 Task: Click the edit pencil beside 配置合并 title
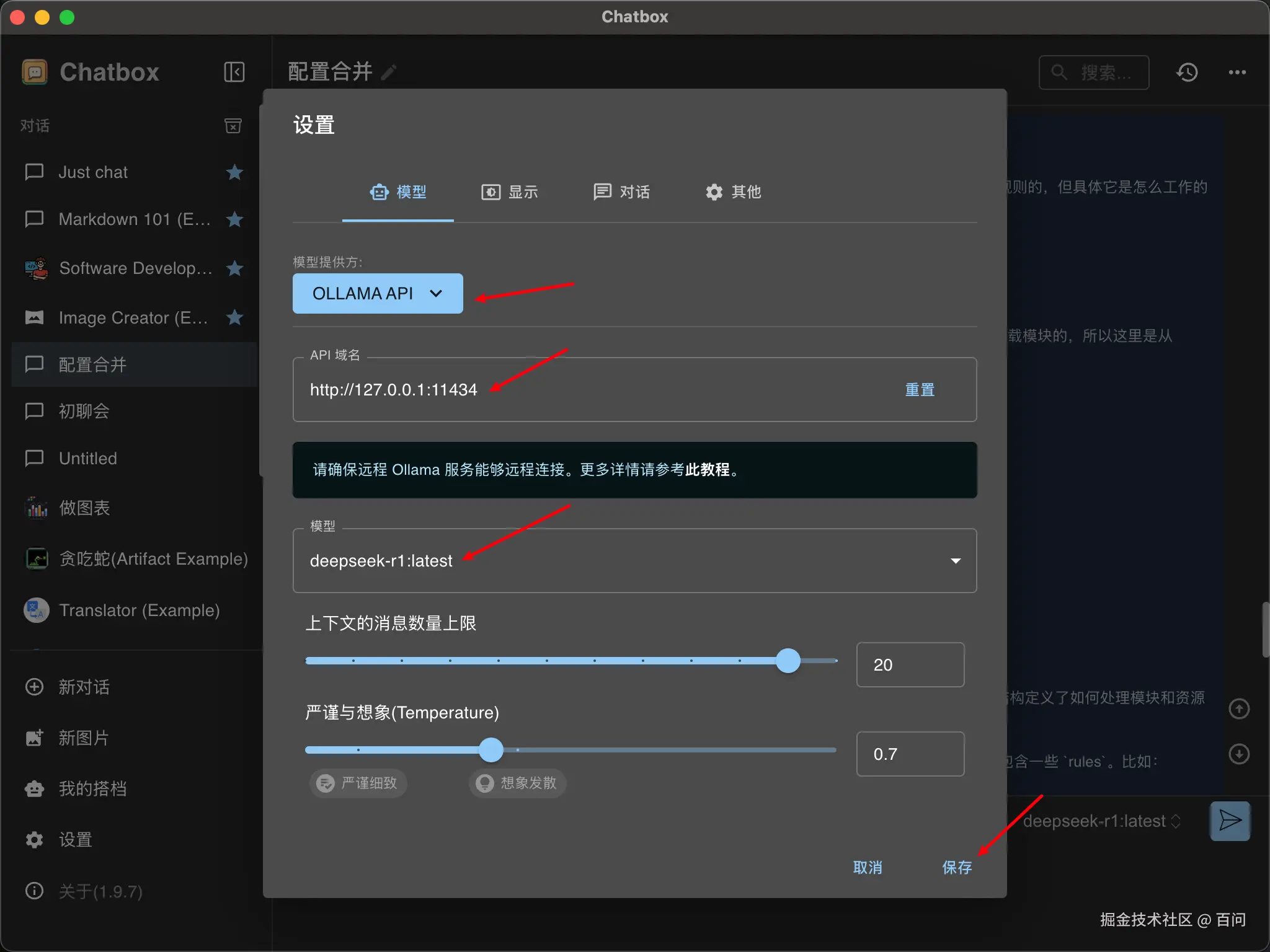coord(389,73)
